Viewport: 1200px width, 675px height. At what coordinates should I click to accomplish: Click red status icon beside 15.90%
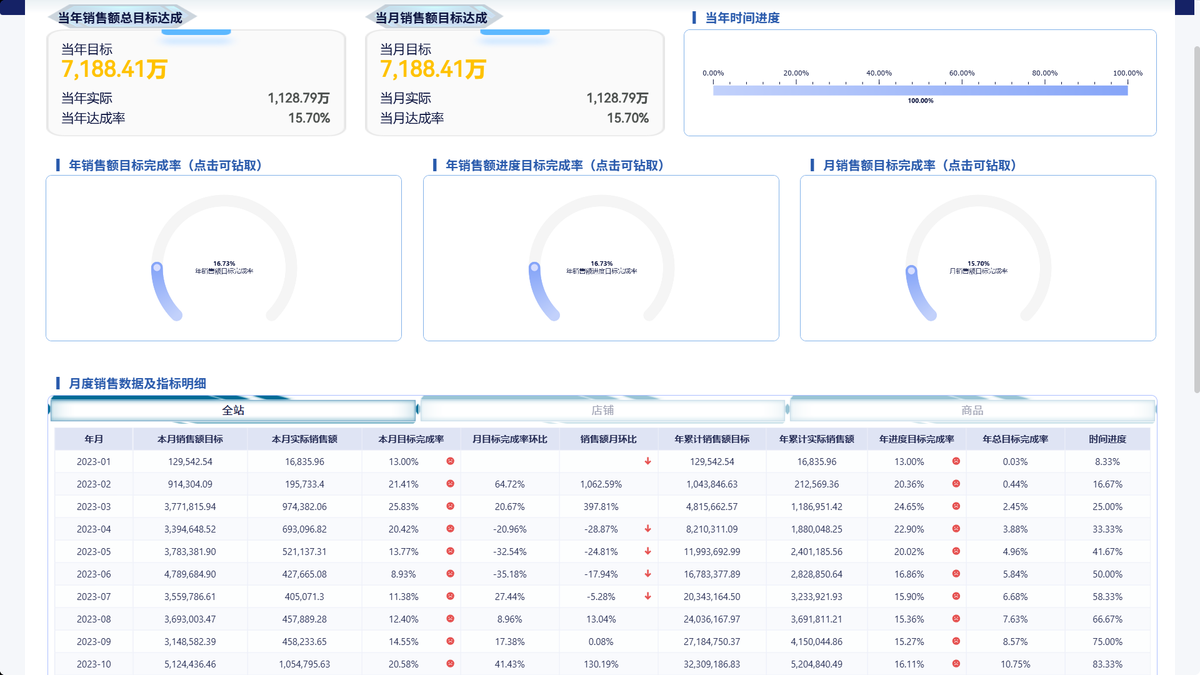pyautogui.click(x=956, y=596)
